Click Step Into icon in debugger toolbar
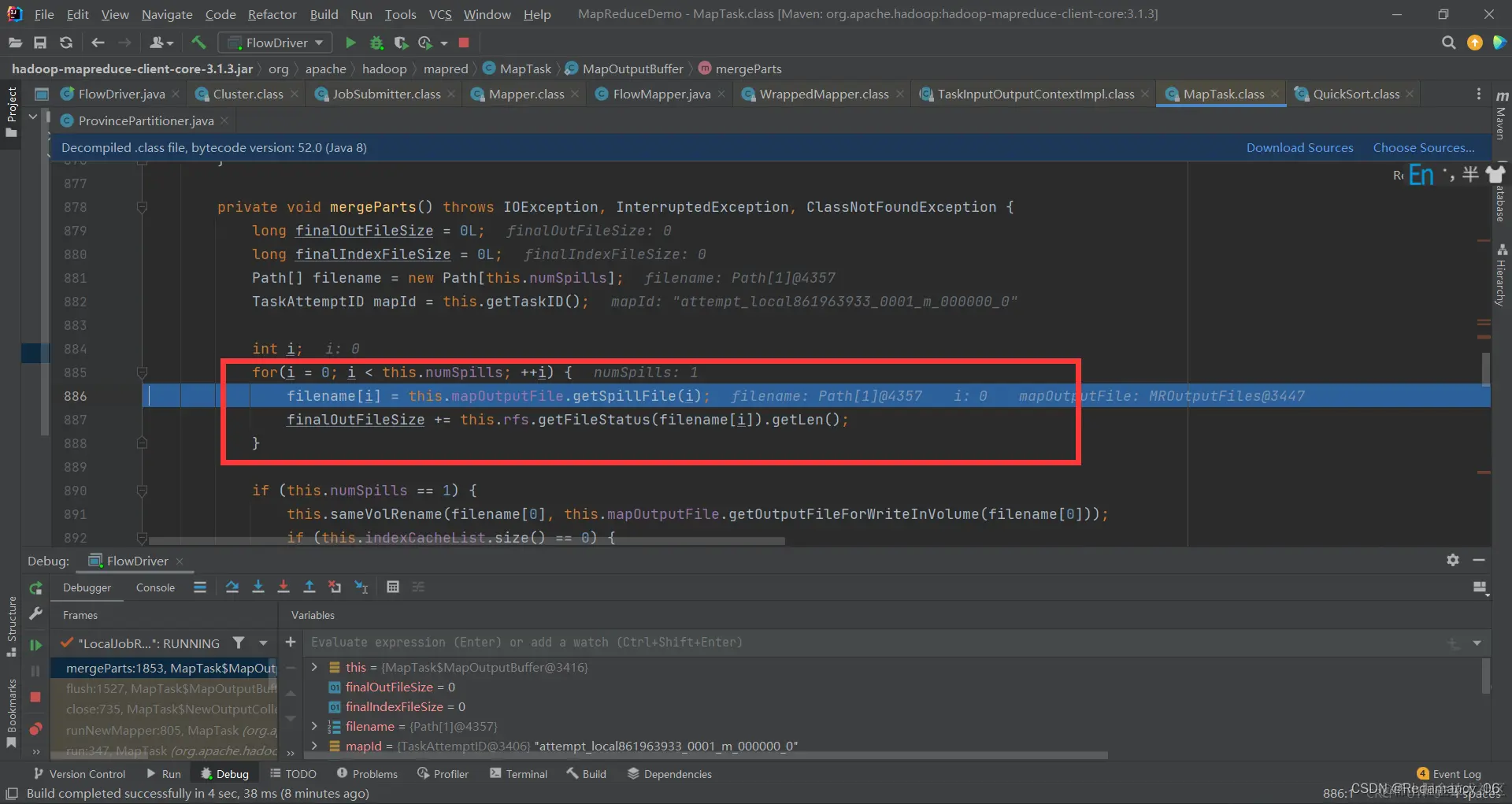Viewport: 1512px width, 804px height. click(258, 587)
